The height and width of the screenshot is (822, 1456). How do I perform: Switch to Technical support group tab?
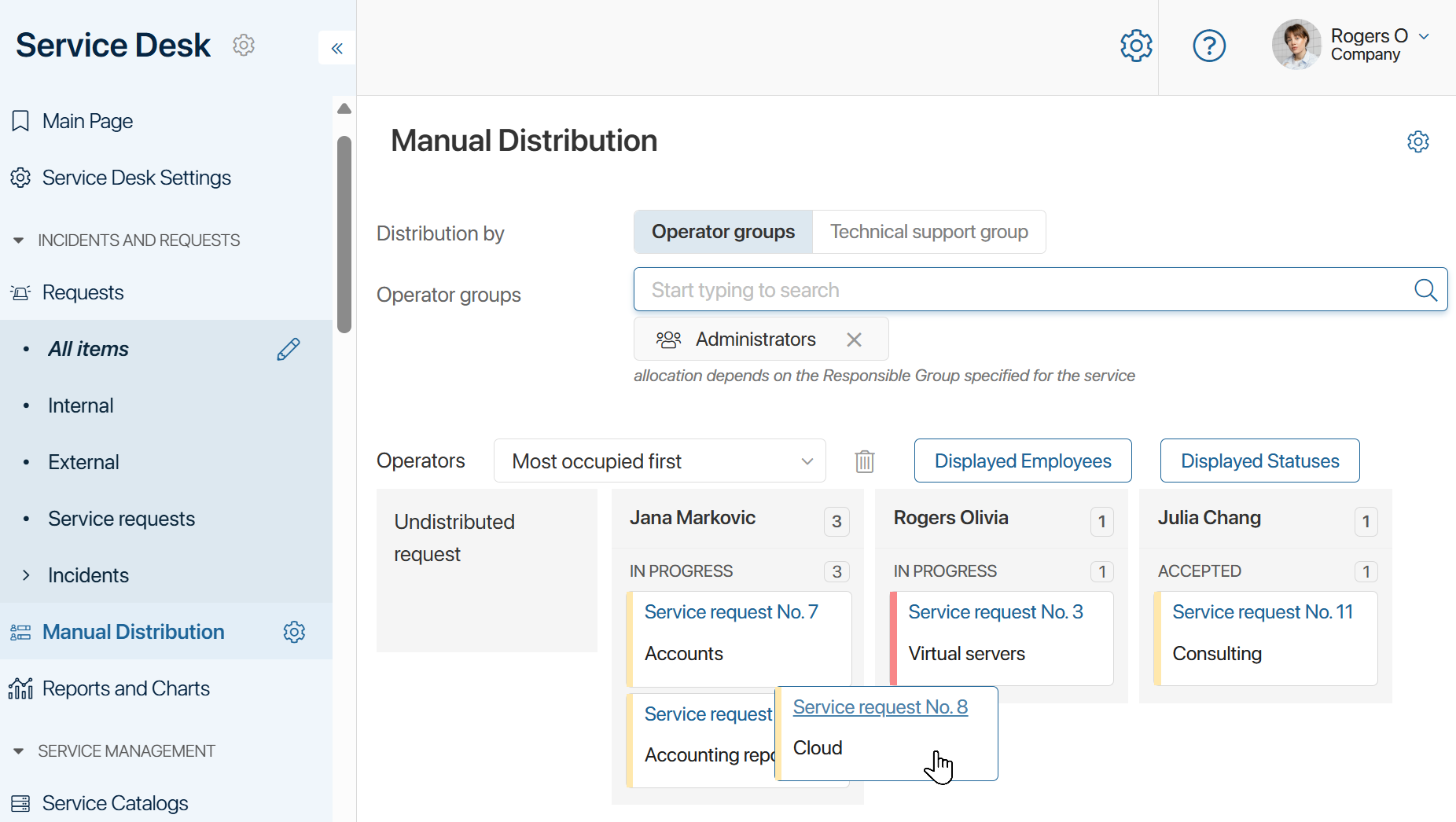pos(929,232)
